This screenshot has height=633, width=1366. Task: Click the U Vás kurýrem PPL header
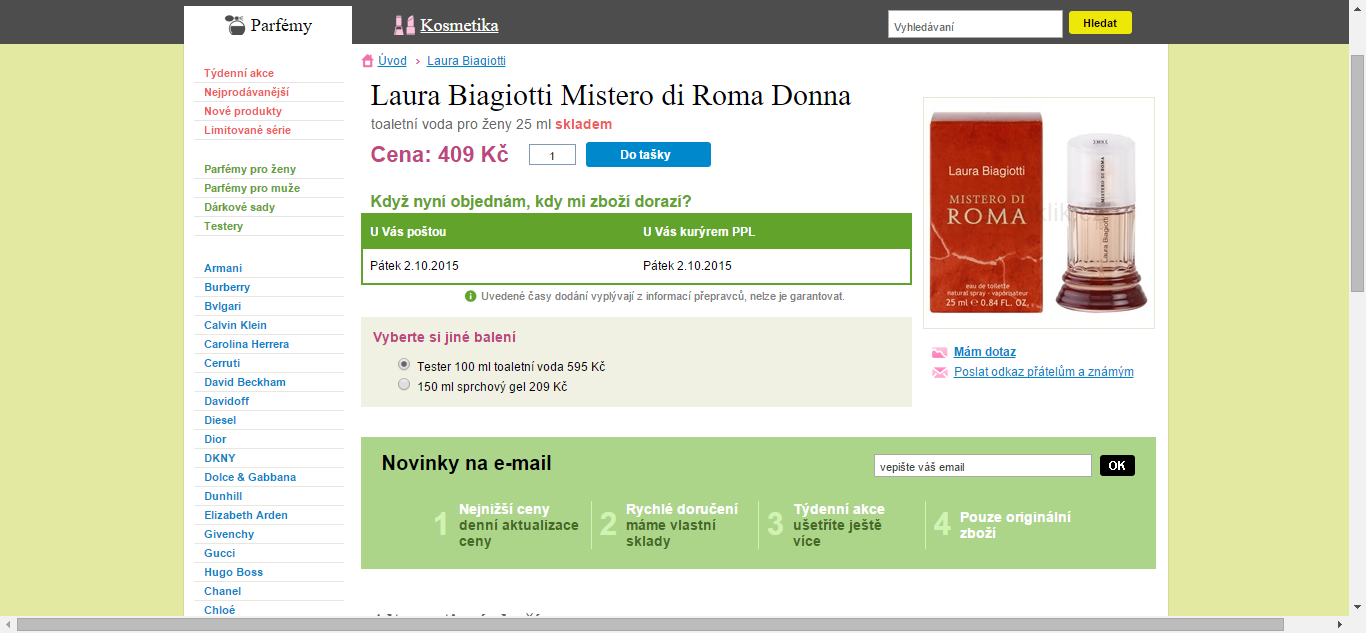(699, 232)
